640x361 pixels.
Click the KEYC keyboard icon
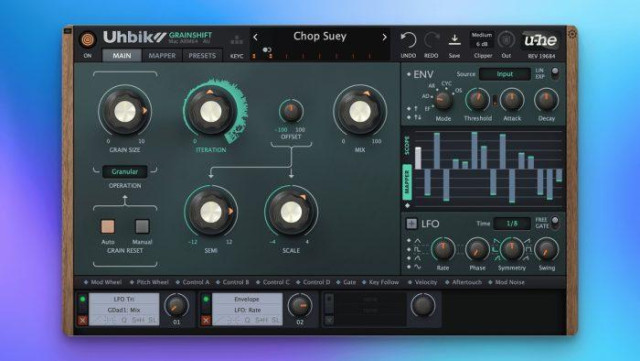(x=237, y=40)
